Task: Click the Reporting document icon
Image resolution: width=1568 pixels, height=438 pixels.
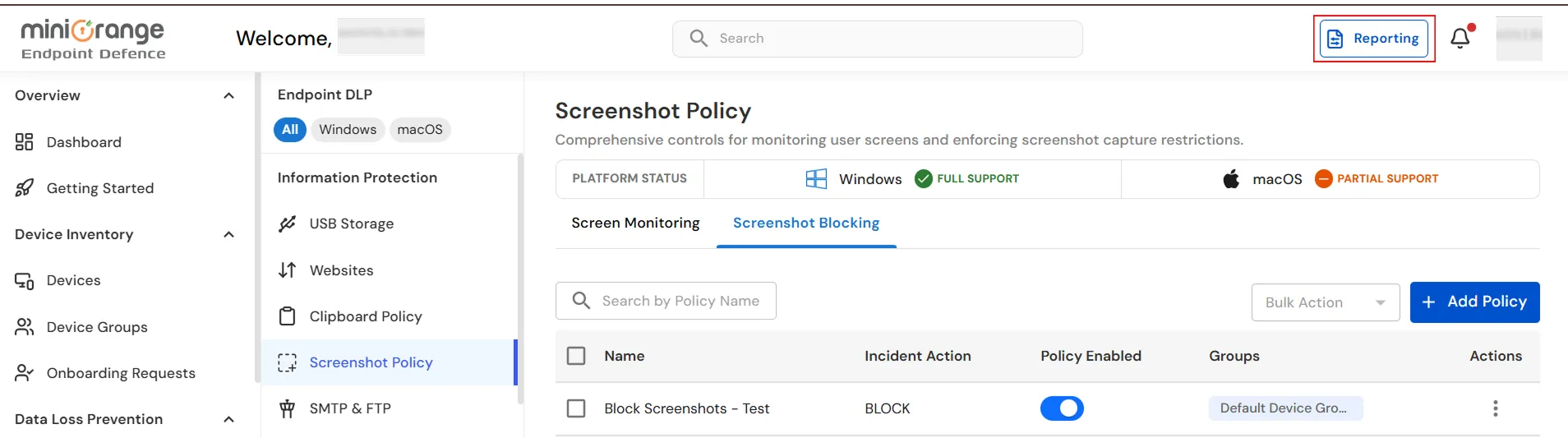Action: pos(1335,39)
